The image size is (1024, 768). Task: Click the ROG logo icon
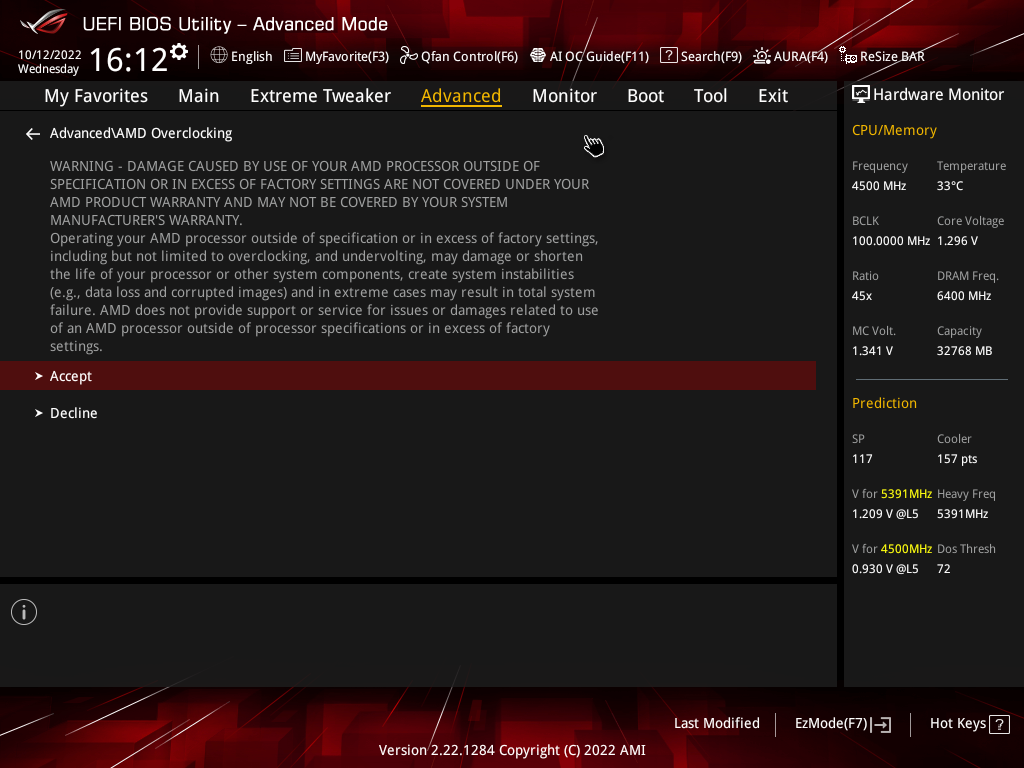(44, 23)
